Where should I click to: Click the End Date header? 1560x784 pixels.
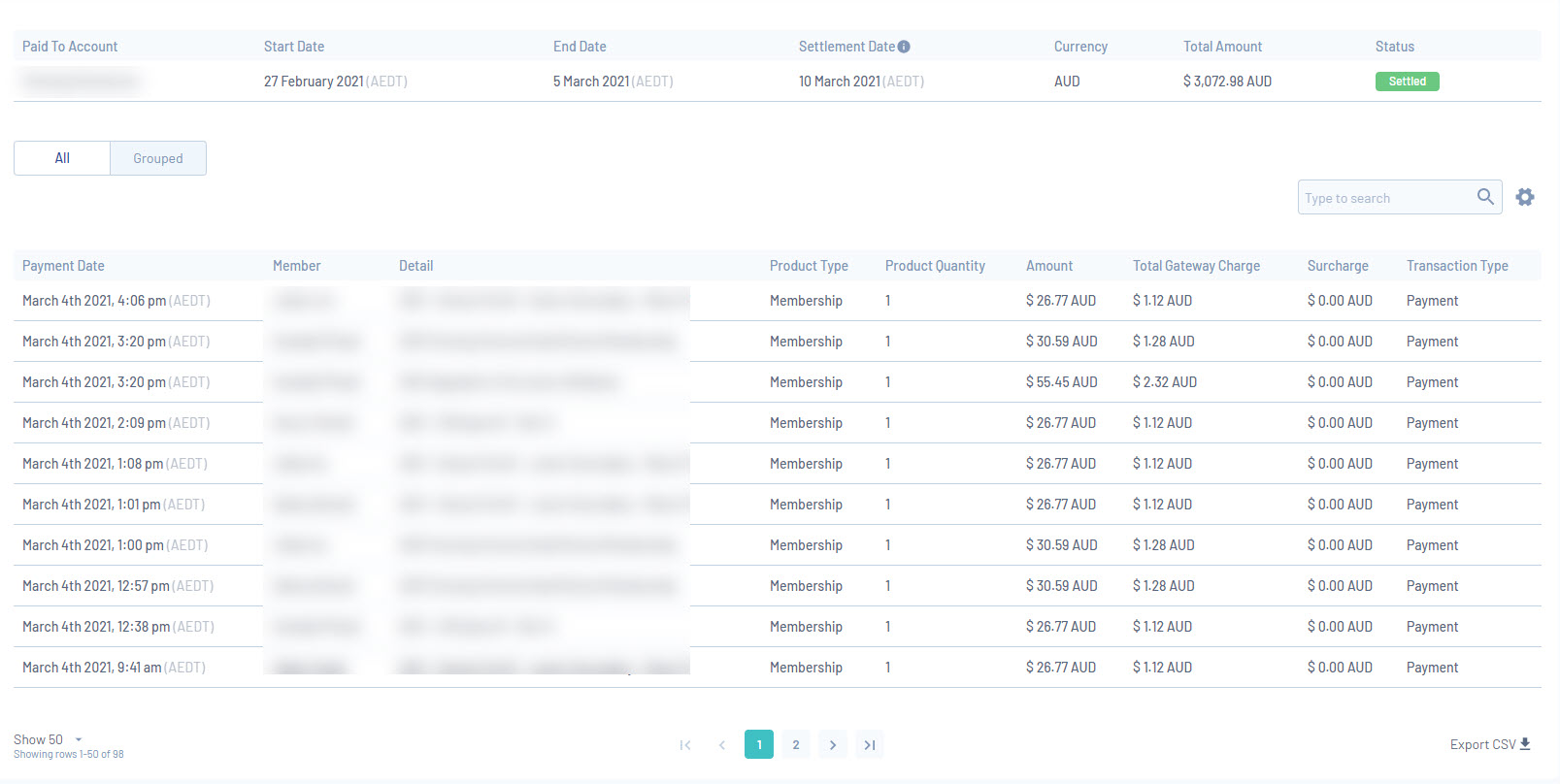tap(580, 47)
